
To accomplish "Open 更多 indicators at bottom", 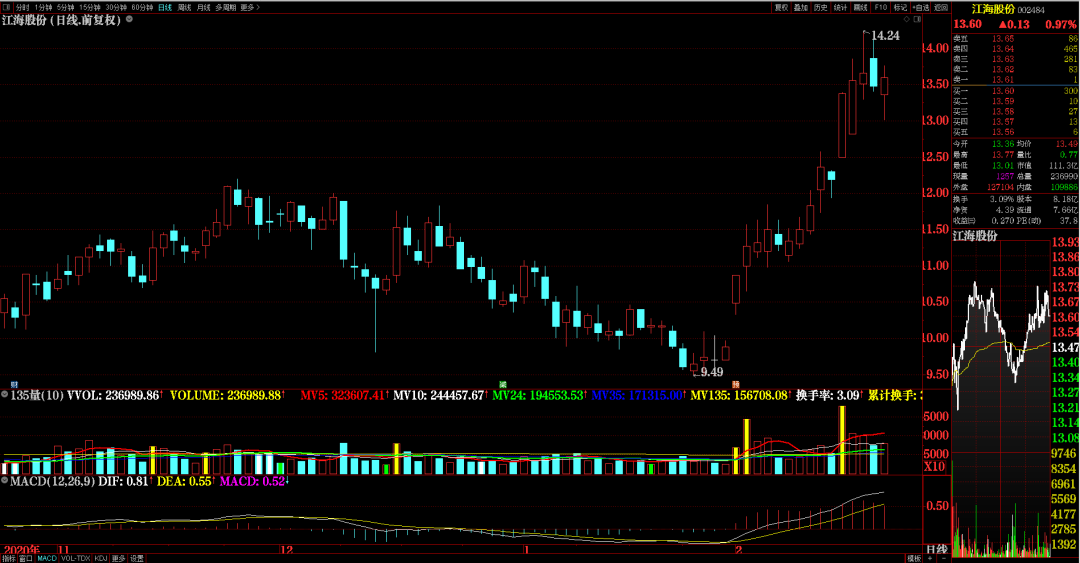I will (118, 558).
